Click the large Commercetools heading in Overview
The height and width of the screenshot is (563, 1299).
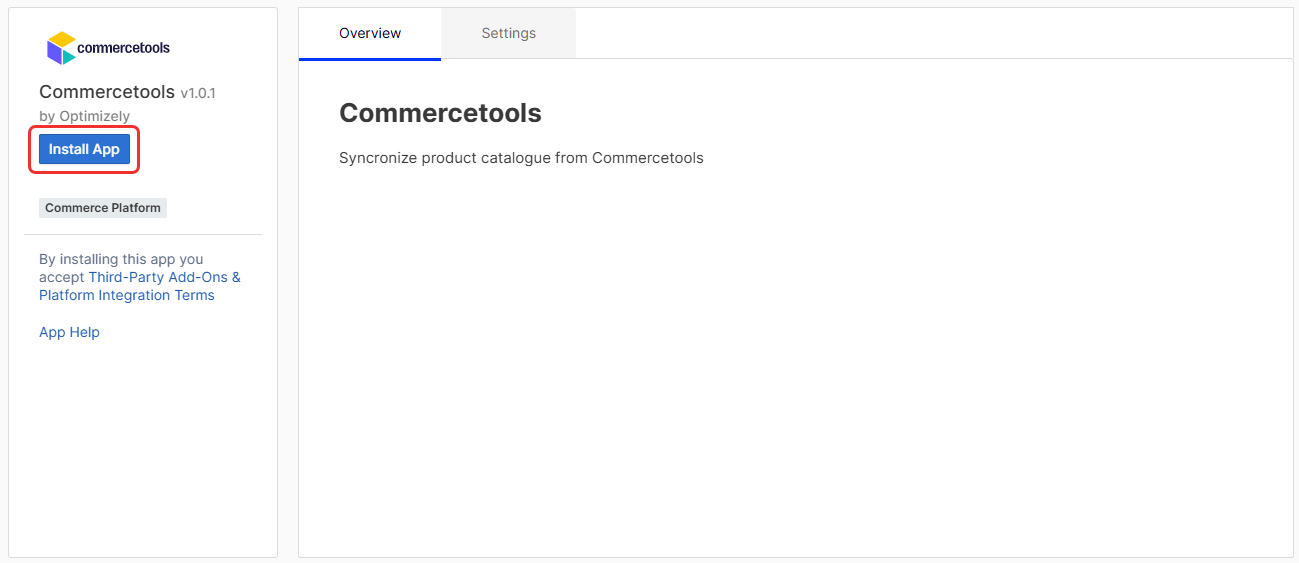(x=440, y=113)
